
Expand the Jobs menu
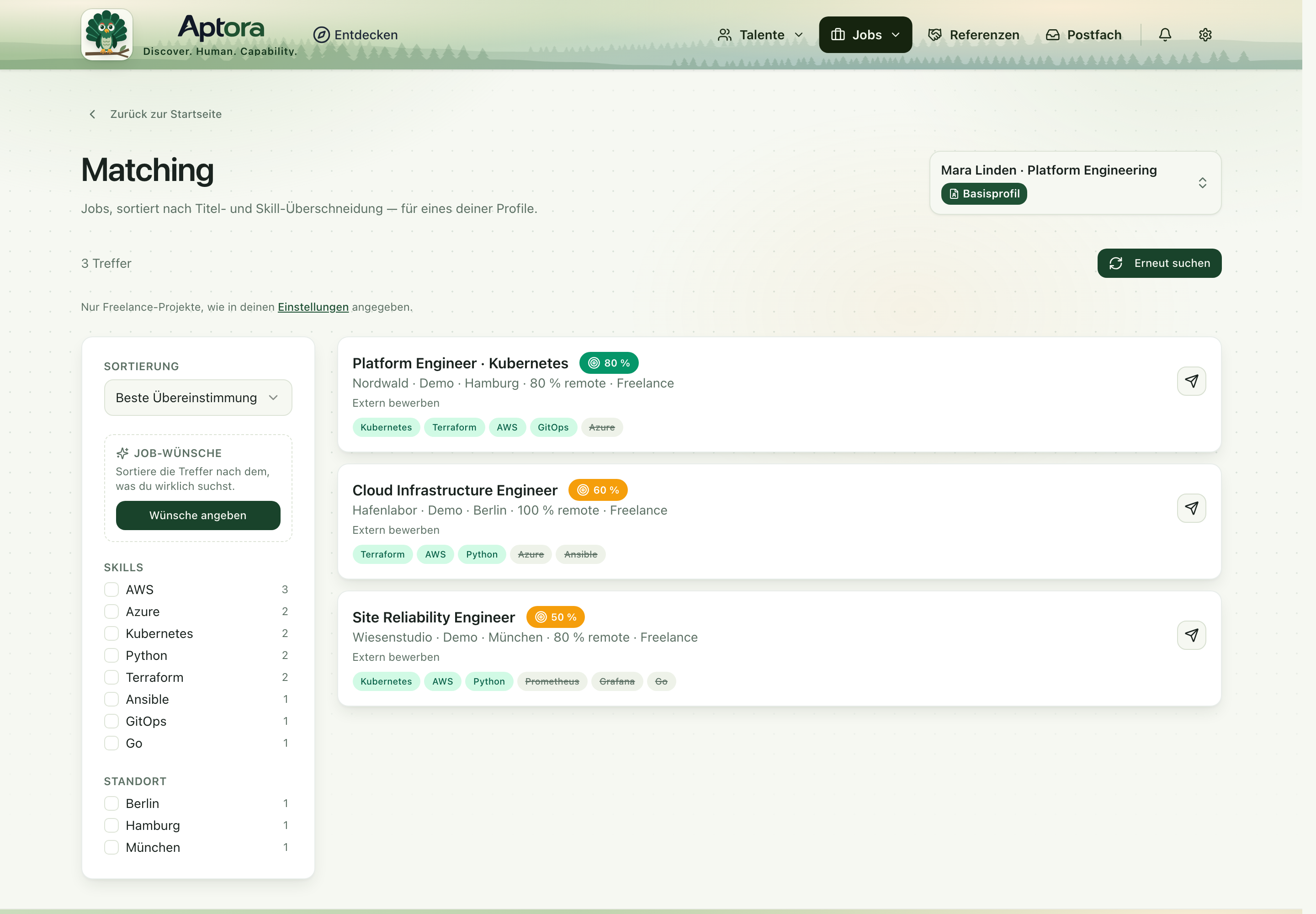click(x=865, y=35)
